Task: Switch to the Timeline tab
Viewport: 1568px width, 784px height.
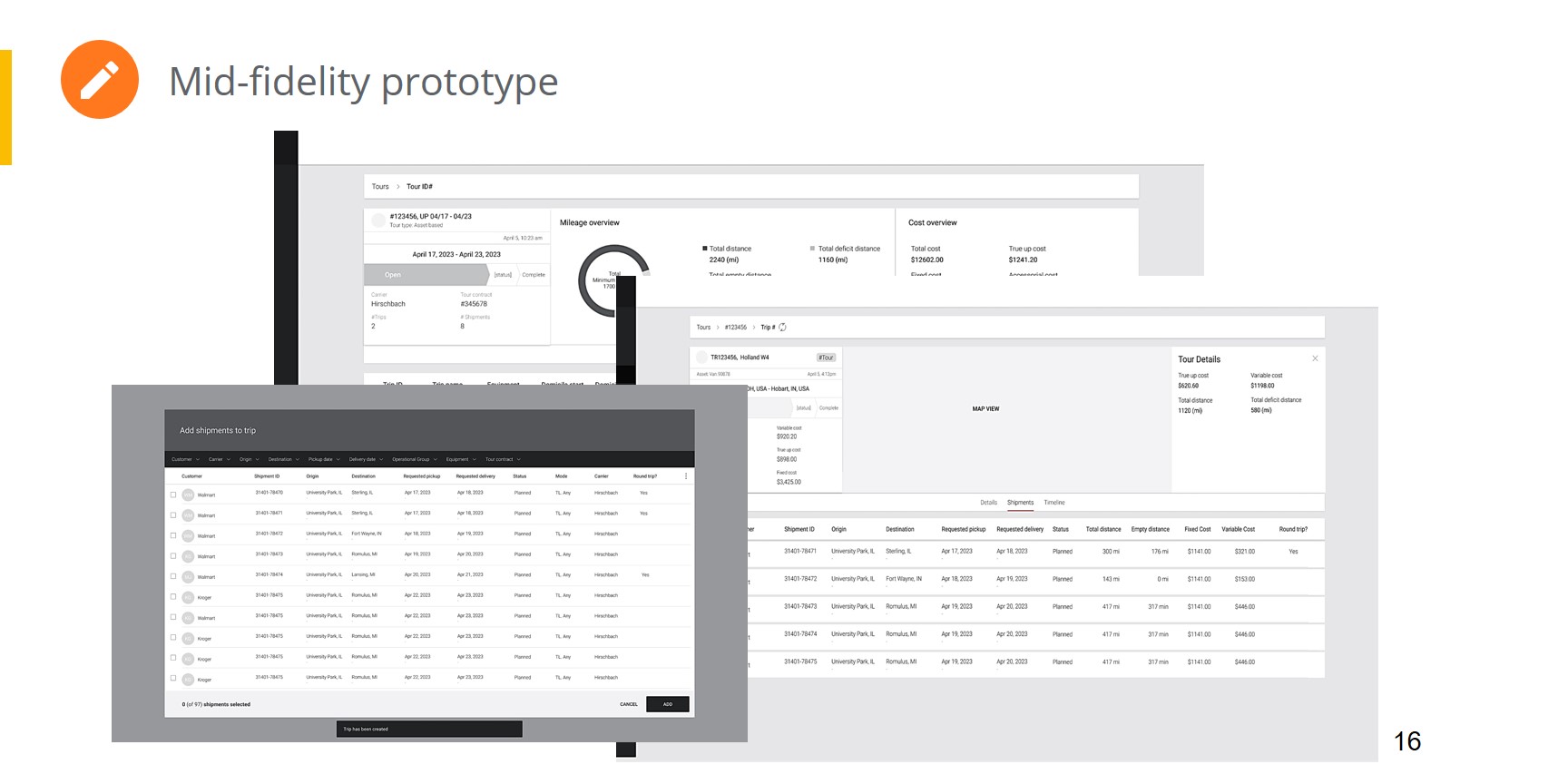Action: tap(1053, 503)
